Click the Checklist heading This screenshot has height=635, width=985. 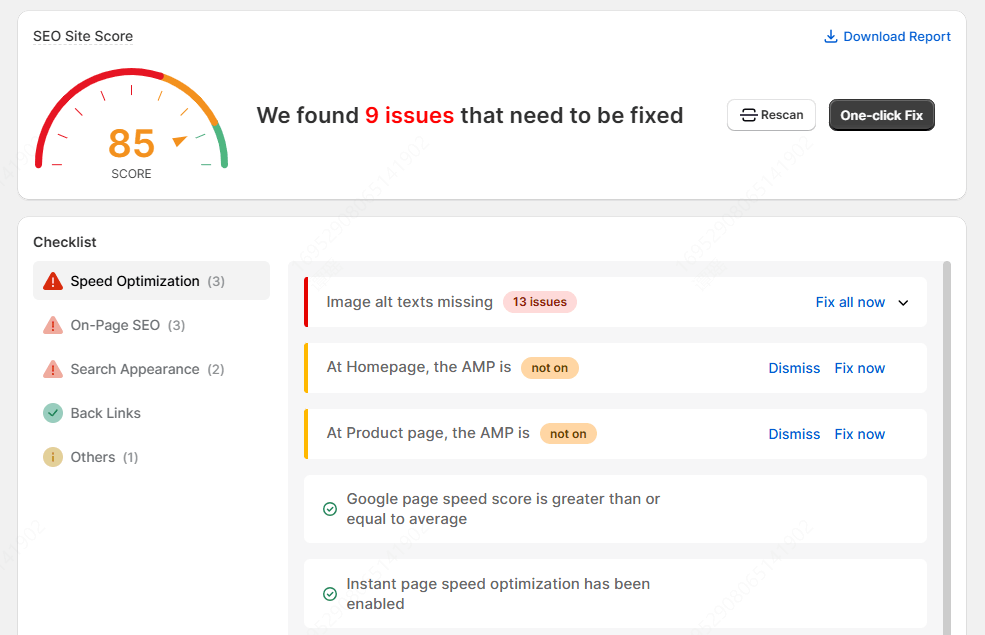click(x=65, y=242)
